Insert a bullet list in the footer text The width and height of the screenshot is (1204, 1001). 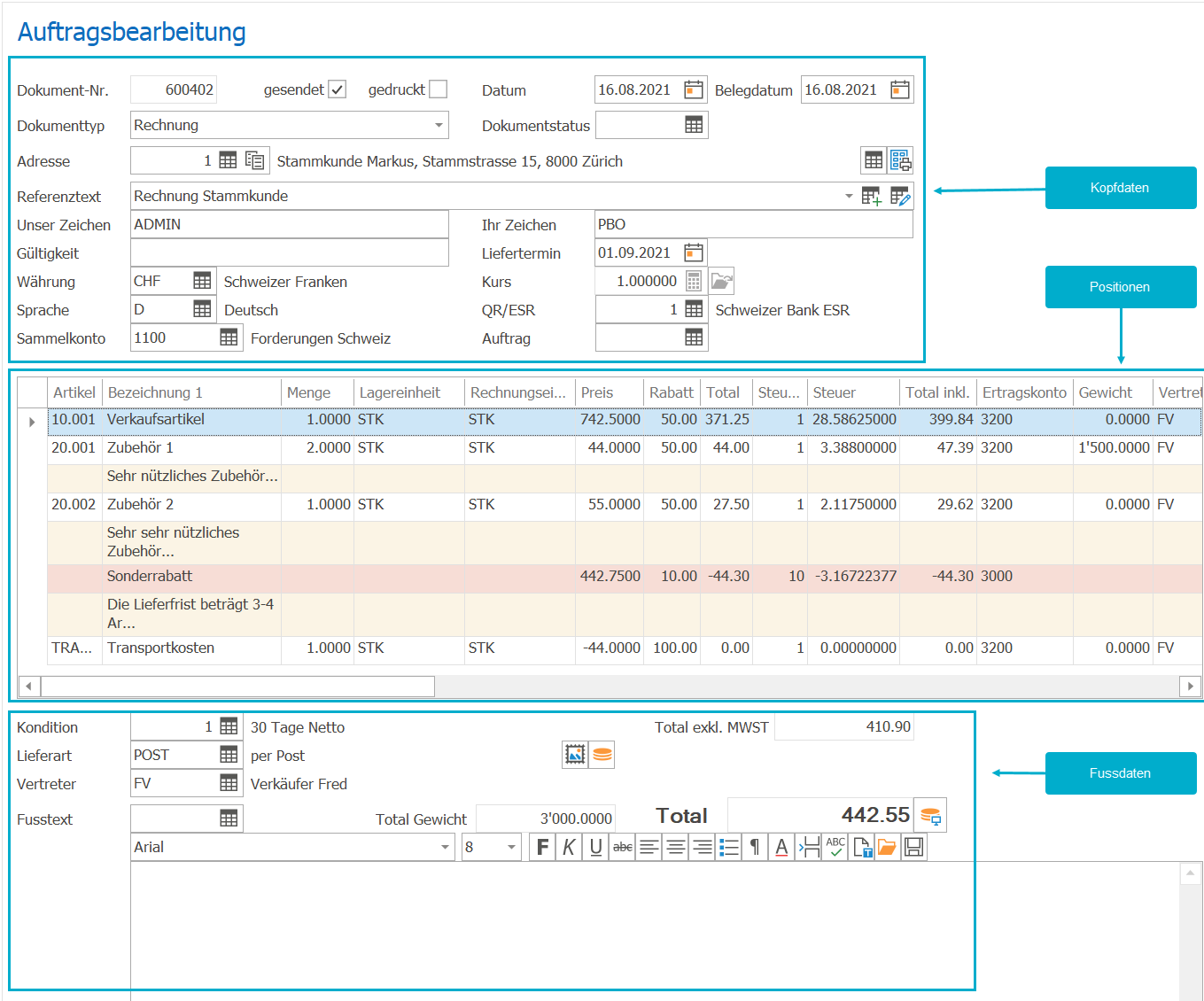(729, 847)
